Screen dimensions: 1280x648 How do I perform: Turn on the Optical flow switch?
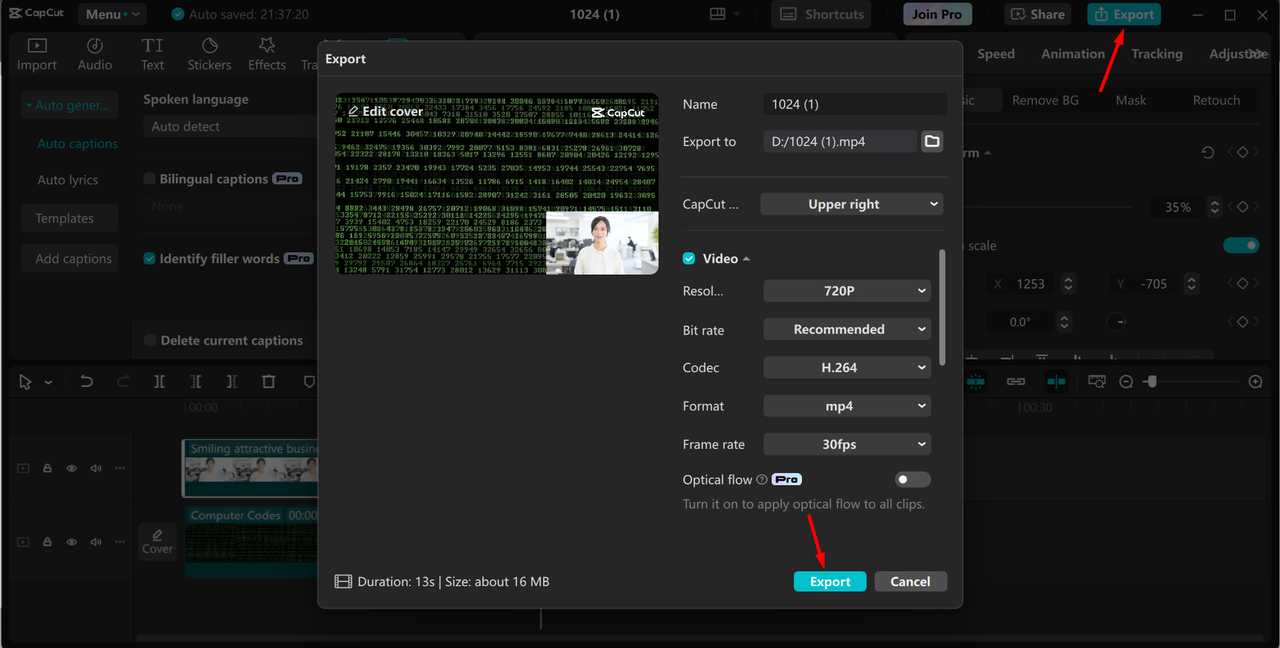[x=913, y=479]
